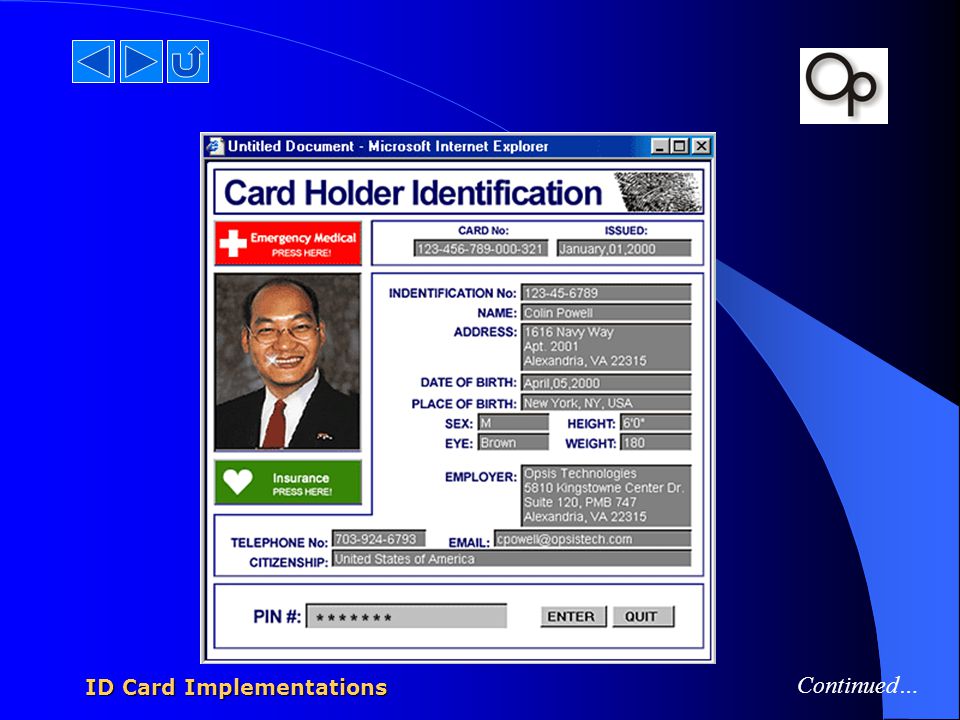Close the Untitled Document window
The image size is (960, 720).
pos(701,146)
